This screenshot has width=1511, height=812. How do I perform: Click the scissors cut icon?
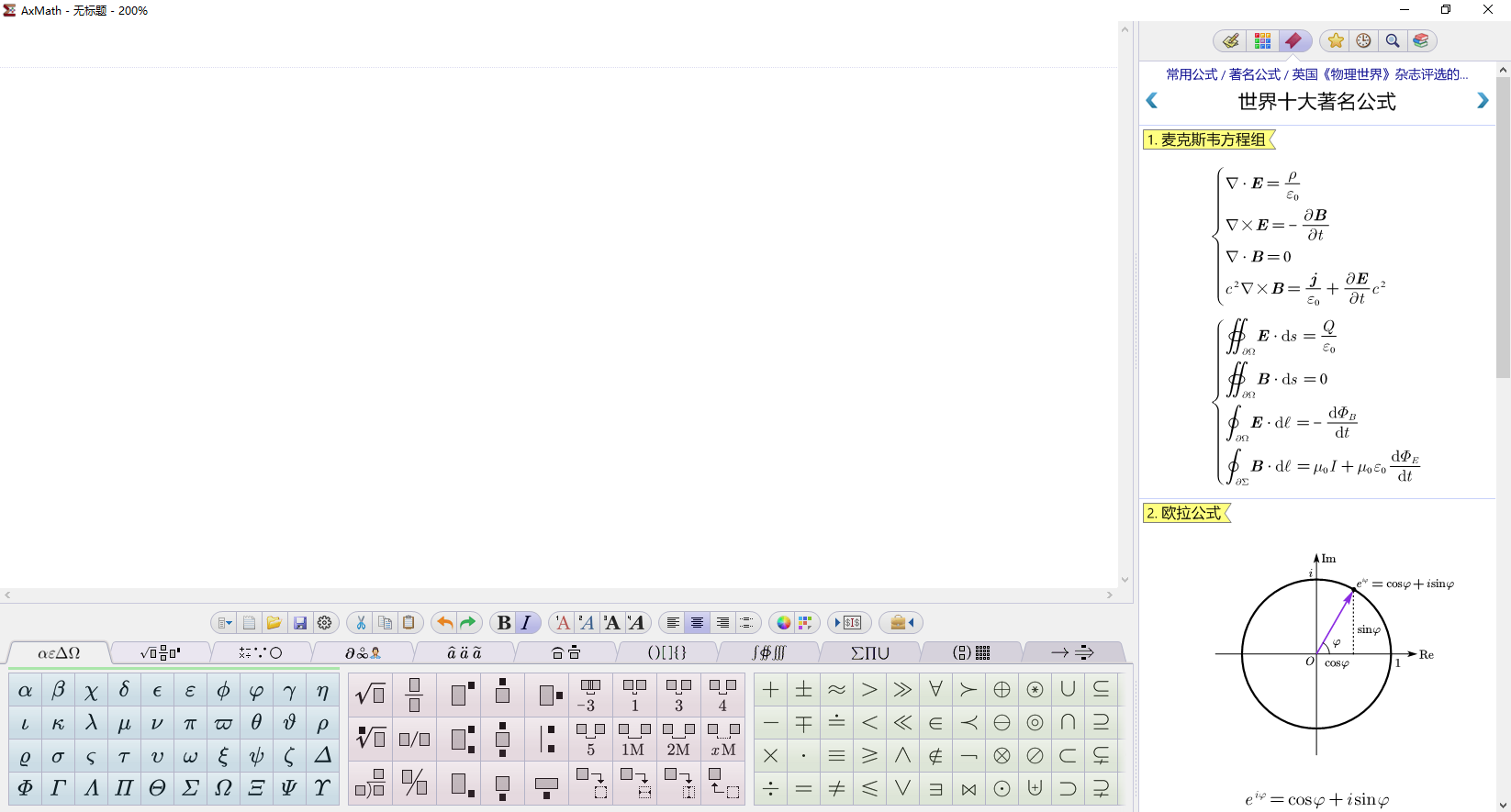tap(361, 623)
